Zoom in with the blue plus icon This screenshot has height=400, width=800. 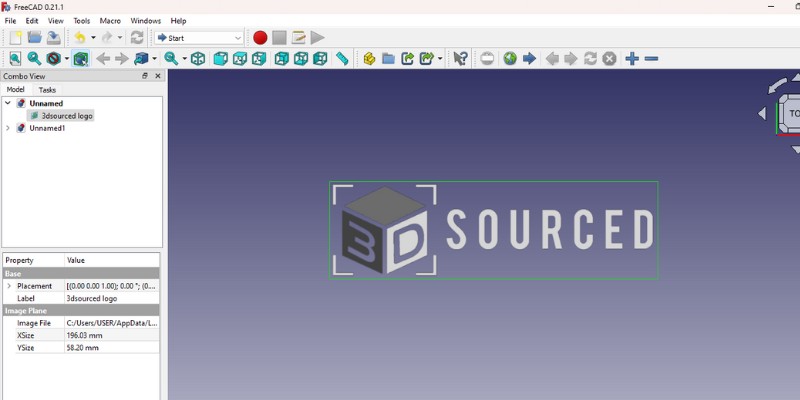pos(632,59)
